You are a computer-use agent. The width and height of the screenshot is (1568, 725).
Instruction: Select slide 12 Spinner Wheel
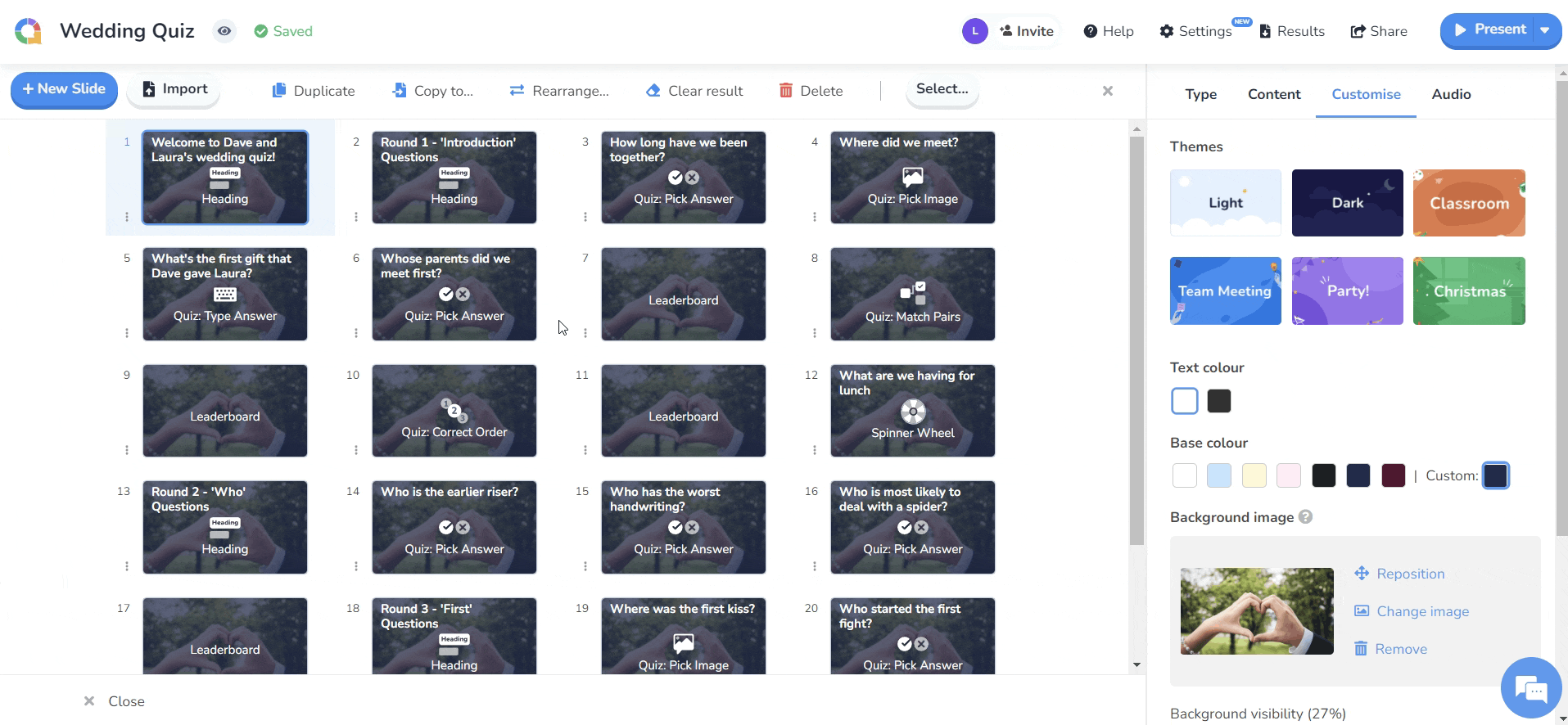pos(913,411)
